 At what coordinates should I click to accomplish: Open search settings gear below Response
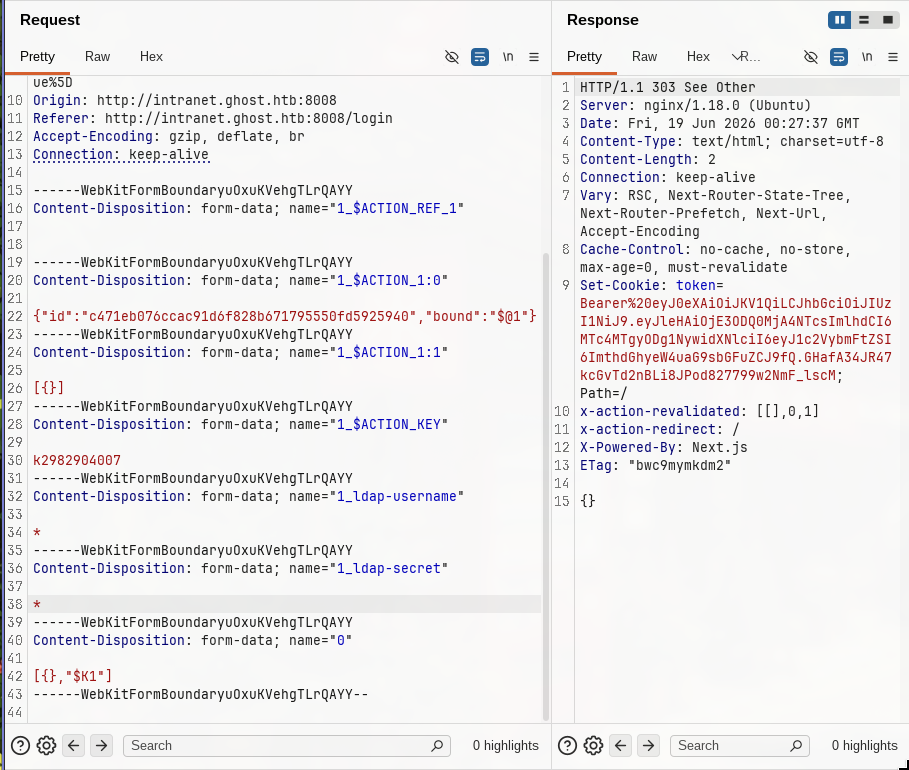point(593,746)
